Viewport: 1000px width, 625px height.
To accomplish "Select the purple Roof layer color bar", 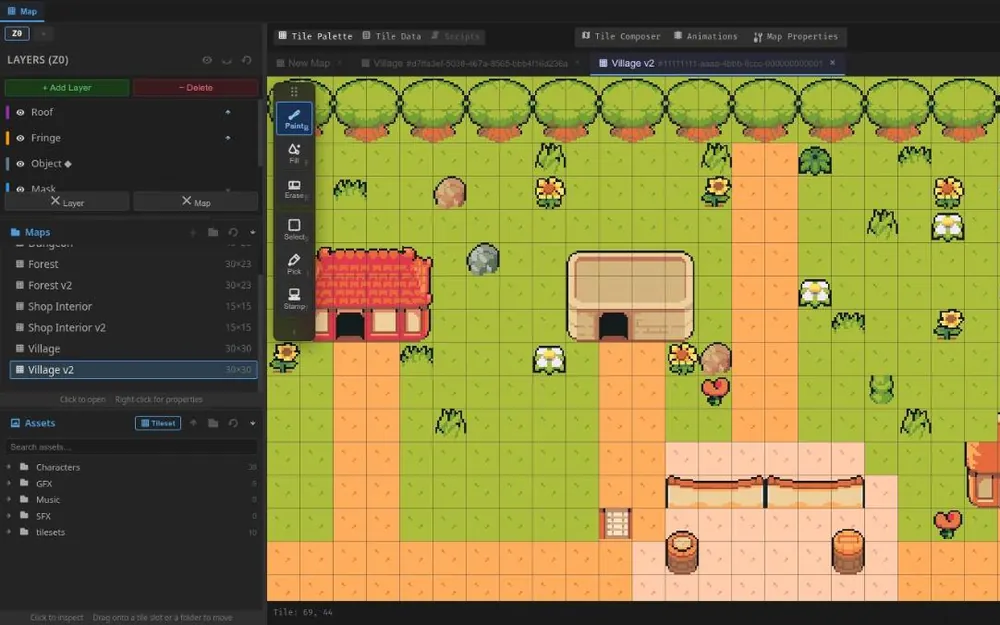I will [x=7, y=112].
